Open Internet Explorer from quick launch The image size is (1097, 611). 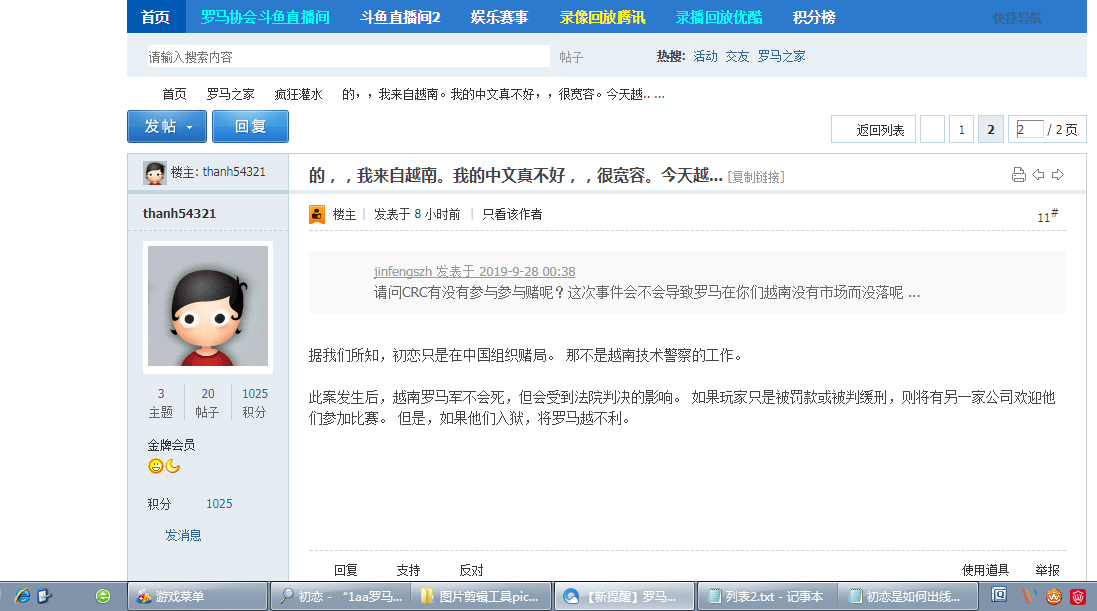[x=21, y=596]
